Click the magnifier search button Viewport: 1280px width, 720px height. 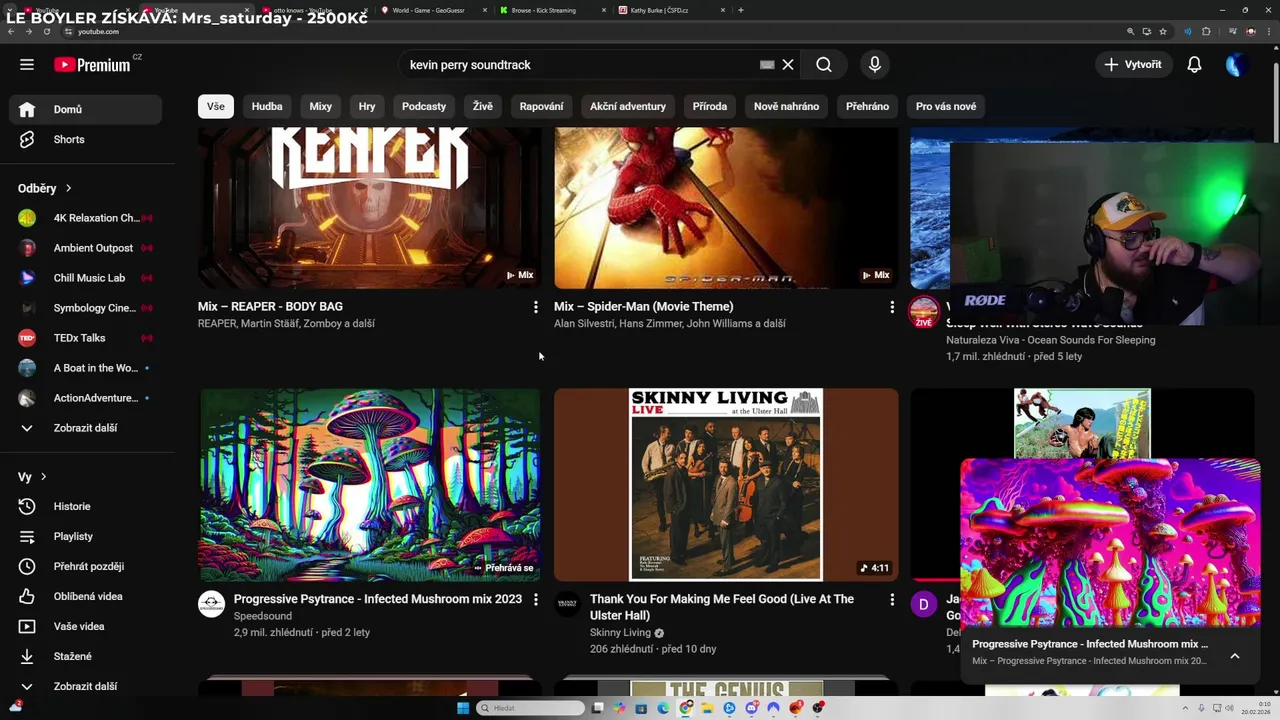[823, 64]
